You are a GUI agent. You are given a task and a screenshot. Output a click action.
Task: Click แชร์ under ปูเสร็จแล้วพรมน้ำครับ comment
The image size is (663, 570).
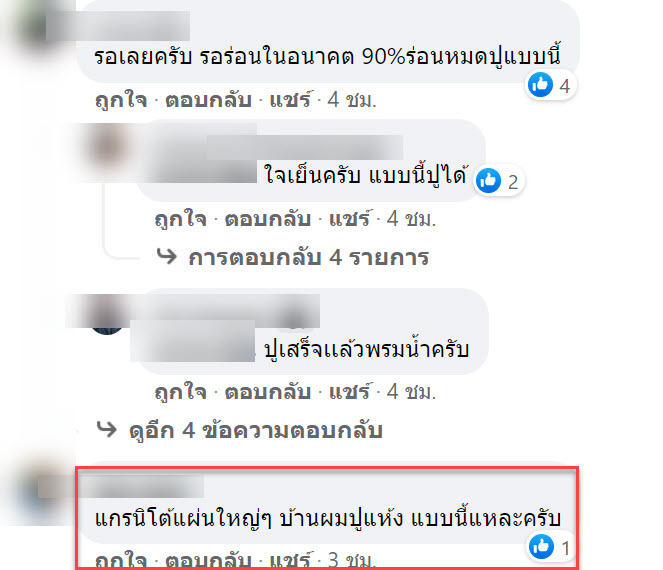pyautogui.click(x=351, y=392)
